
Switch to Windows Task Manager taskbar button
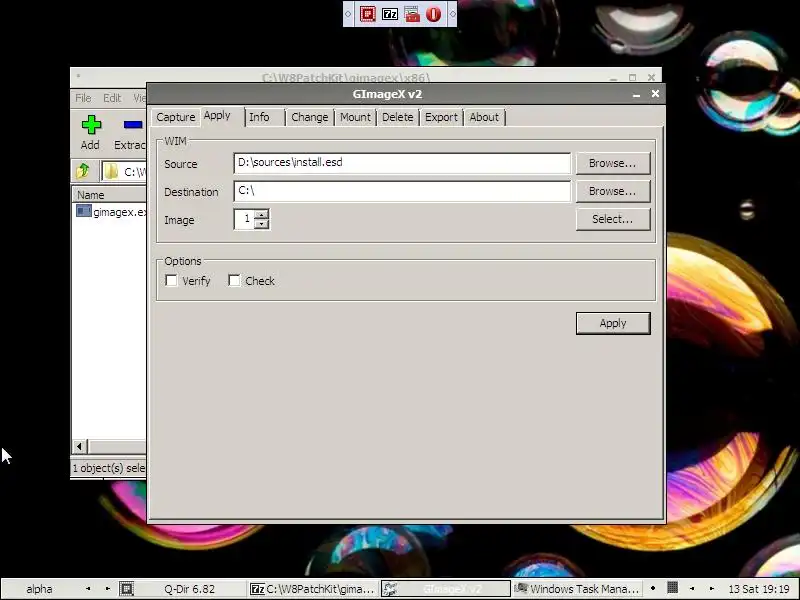point(577,589)
